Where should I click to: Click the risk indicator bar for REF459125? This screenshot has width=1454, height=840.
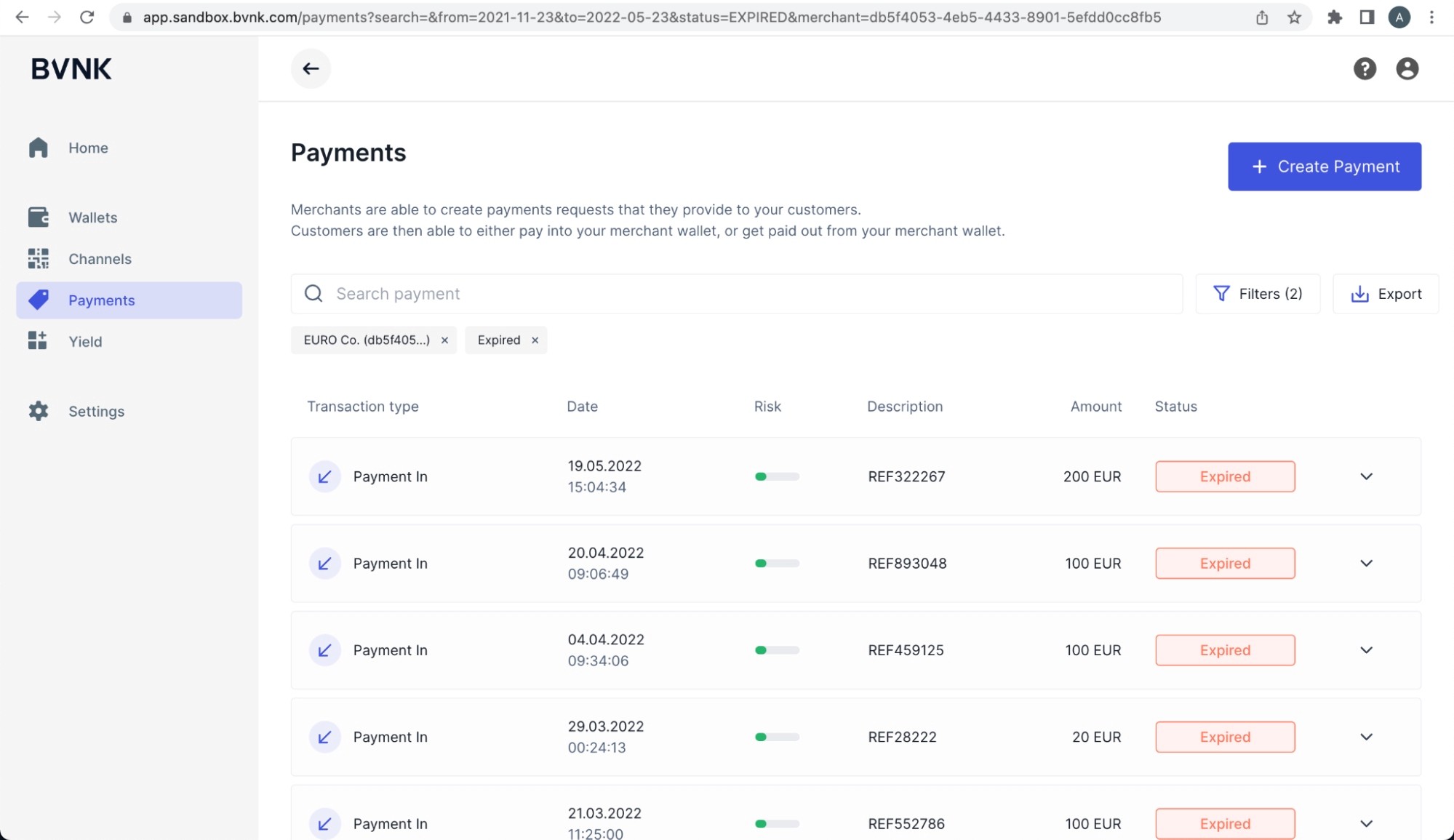coord(776,650)
